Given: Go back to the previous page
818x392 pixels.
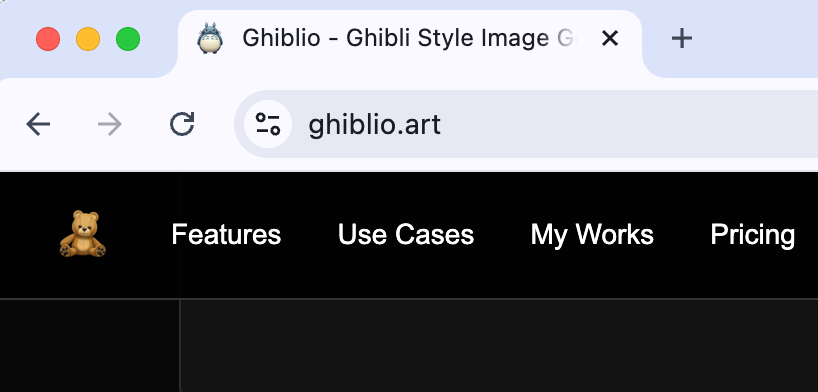Looking at the screenshot, I should pos(38,124).
